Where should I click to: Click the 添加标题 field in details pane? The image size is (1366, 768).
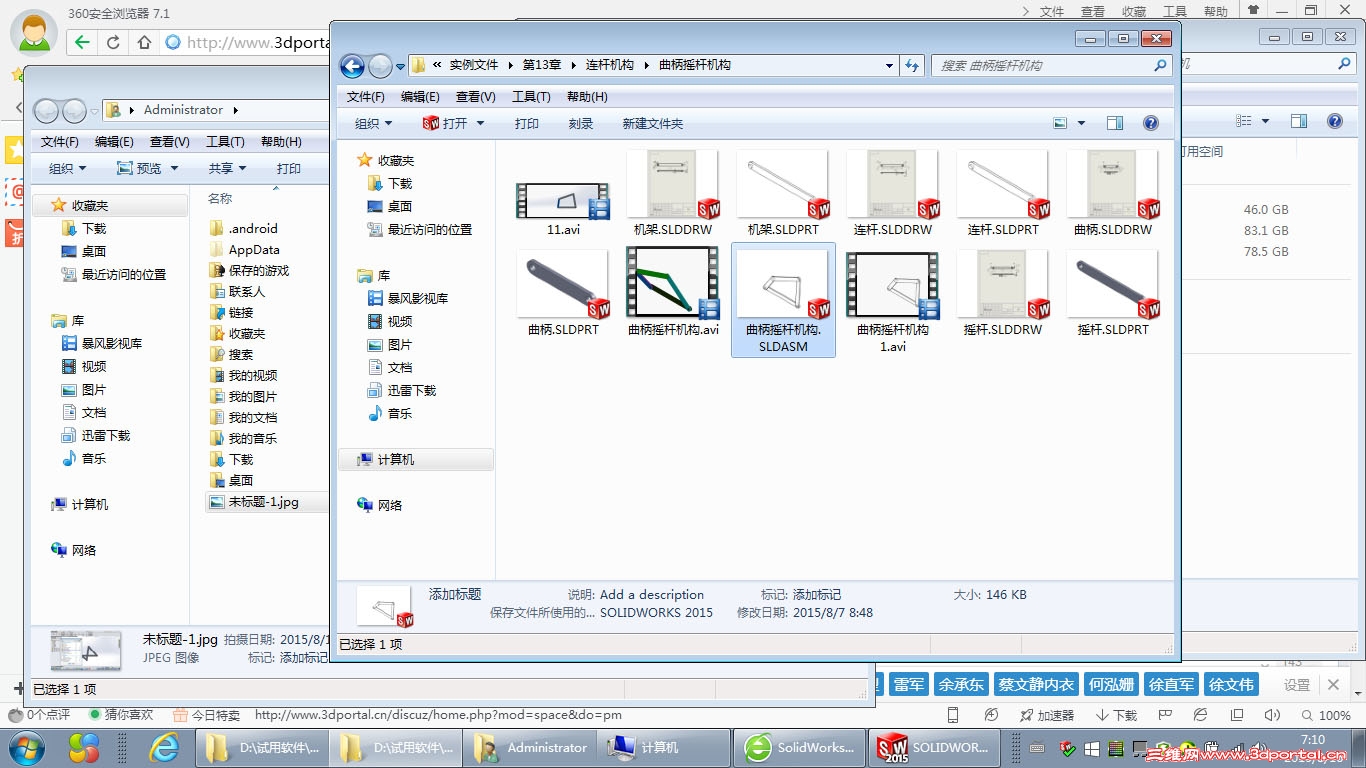(x=455, y=594)
